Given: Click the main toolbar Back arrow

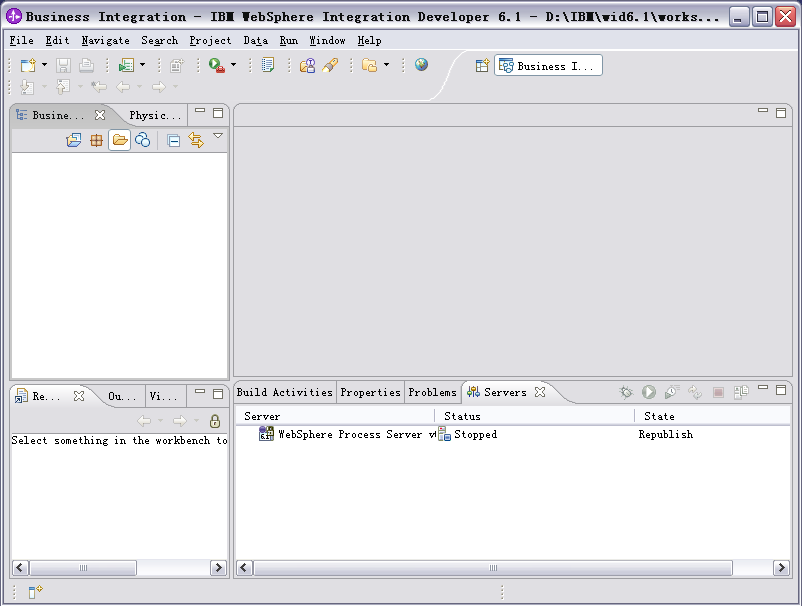Looking at the screenshot, I should (123, 87).
